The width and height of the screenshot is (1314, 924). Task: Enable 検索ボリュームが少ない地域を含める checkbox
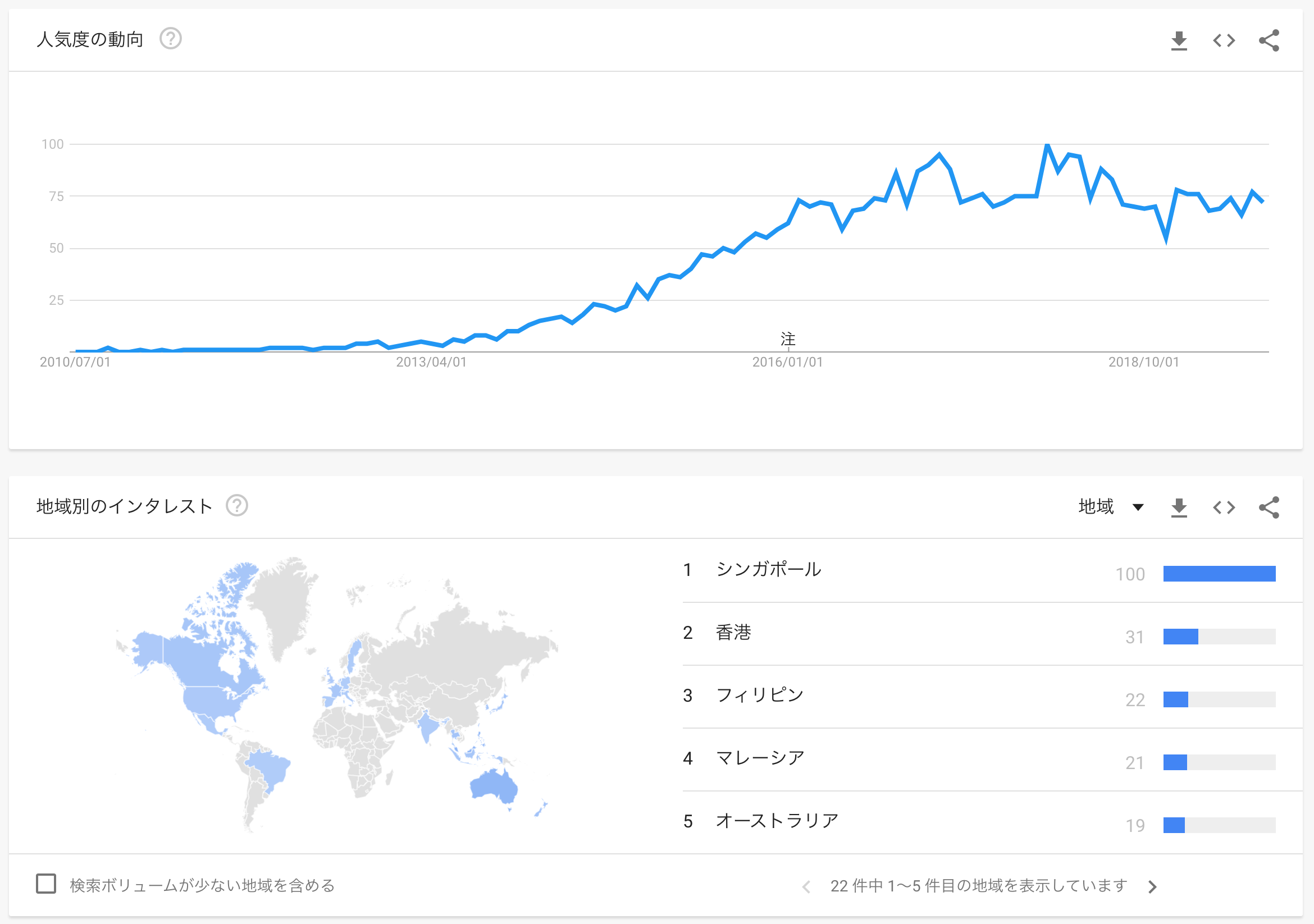click(46, 884)
